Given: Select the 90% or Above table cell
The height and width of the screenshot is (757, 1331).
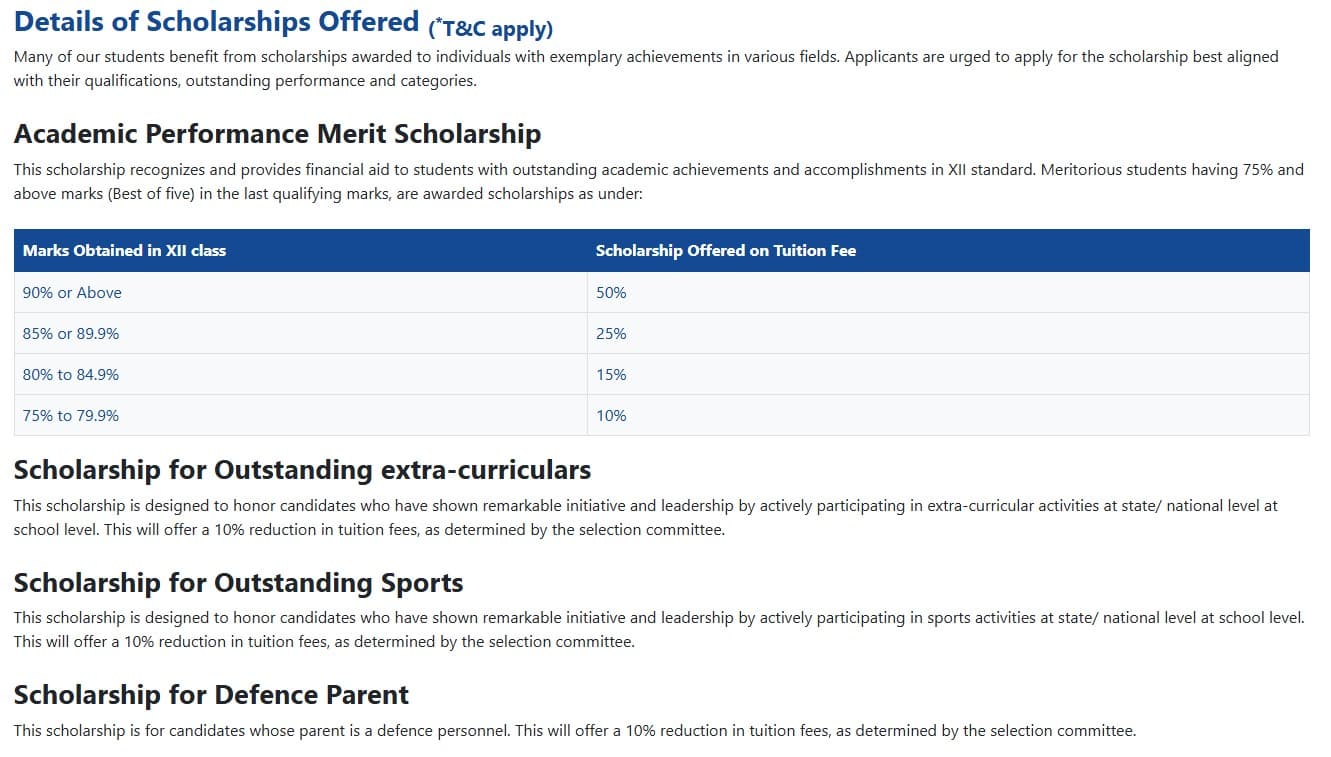Looking at the screenshot, I should (x=72, y=293).
